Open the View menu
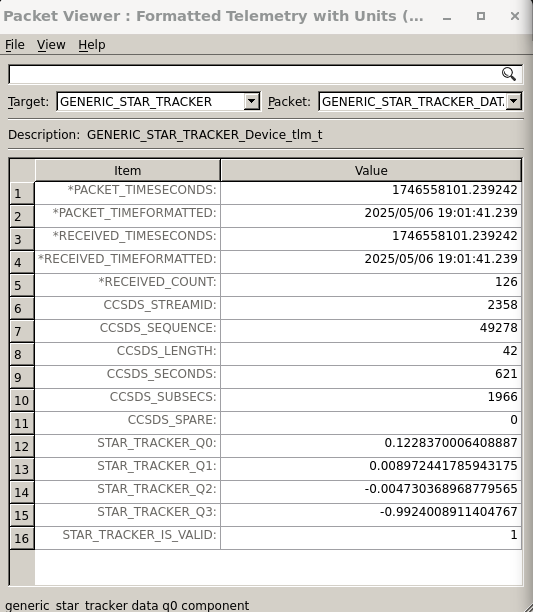 point(51,45)
